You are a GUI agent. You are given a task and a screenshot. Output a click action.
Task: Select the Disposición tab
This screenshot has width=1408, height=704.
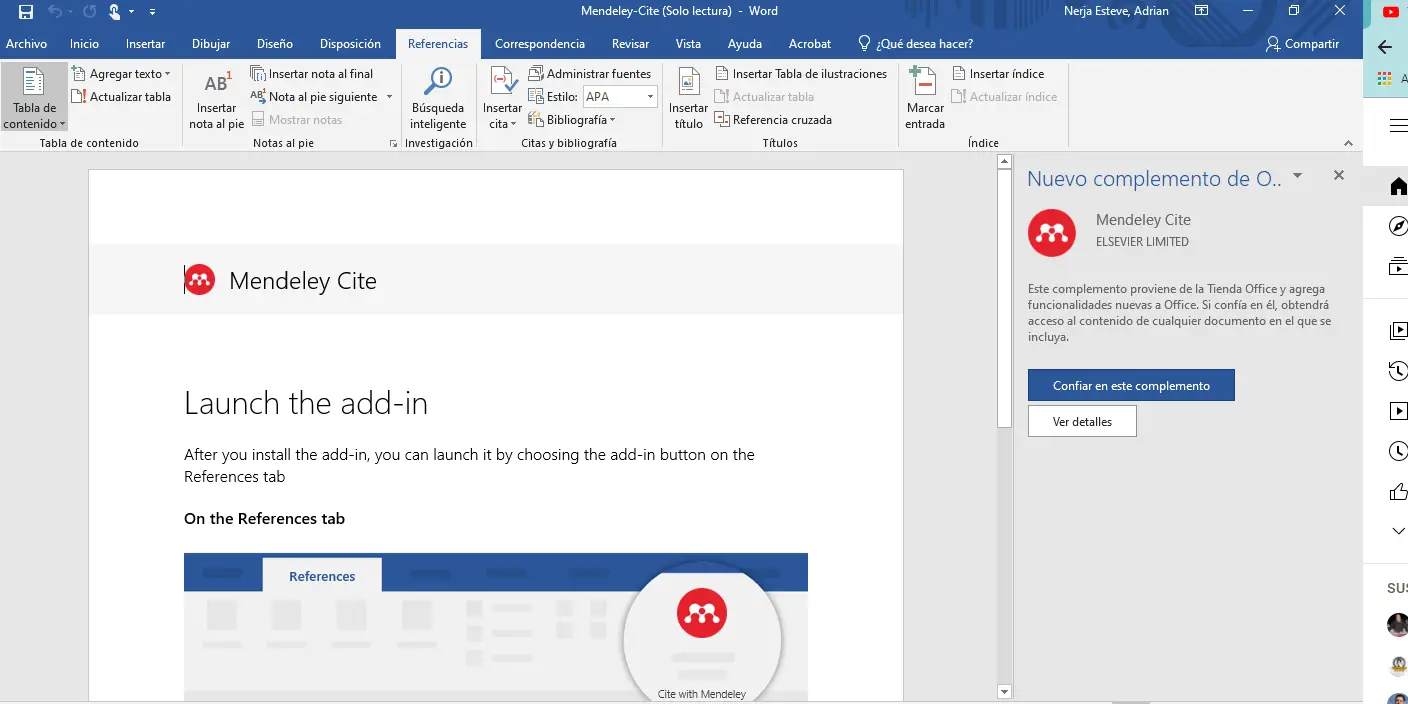point(350,44)
